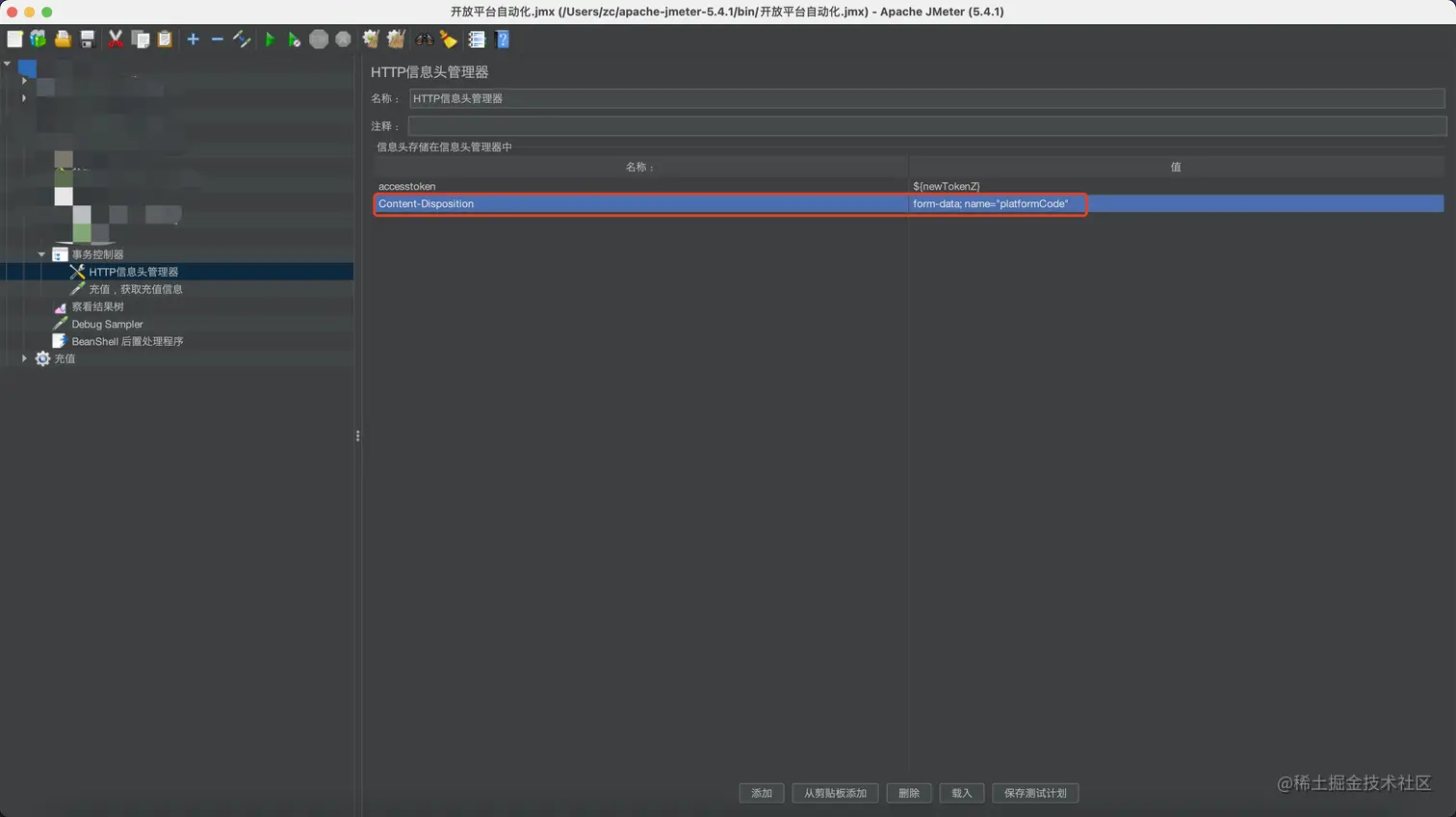Select the form-data; name="platformCode" value cell
Image resolution: width=1456 pixels, height=817 pixels.
(1176, 203)
